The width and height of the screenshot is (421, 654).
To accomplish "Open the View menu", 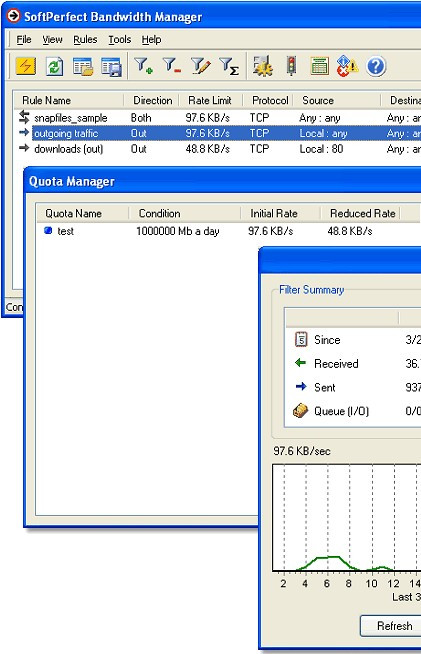I will coord(52,40).
